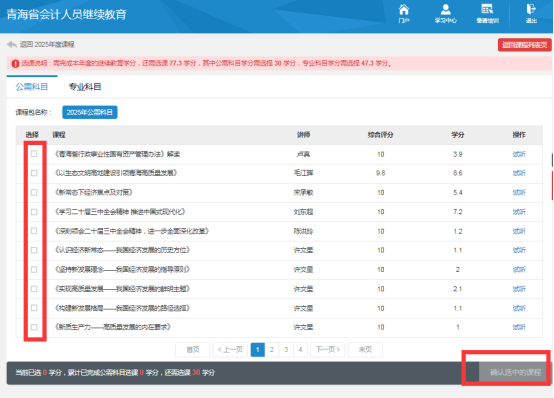
Task: Click the vertical scrollbar on right edge
Action: 552,160
